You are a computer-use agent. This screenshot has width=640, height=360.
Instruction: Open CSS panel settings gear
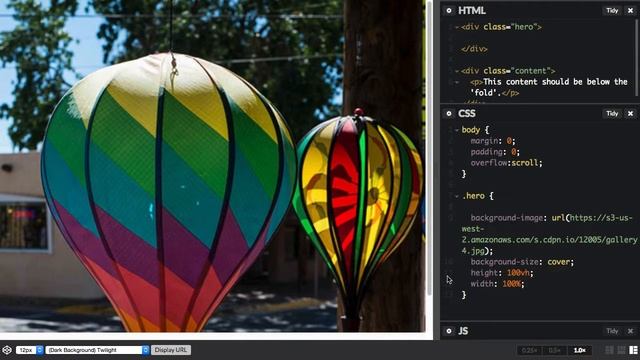[449, 113]
